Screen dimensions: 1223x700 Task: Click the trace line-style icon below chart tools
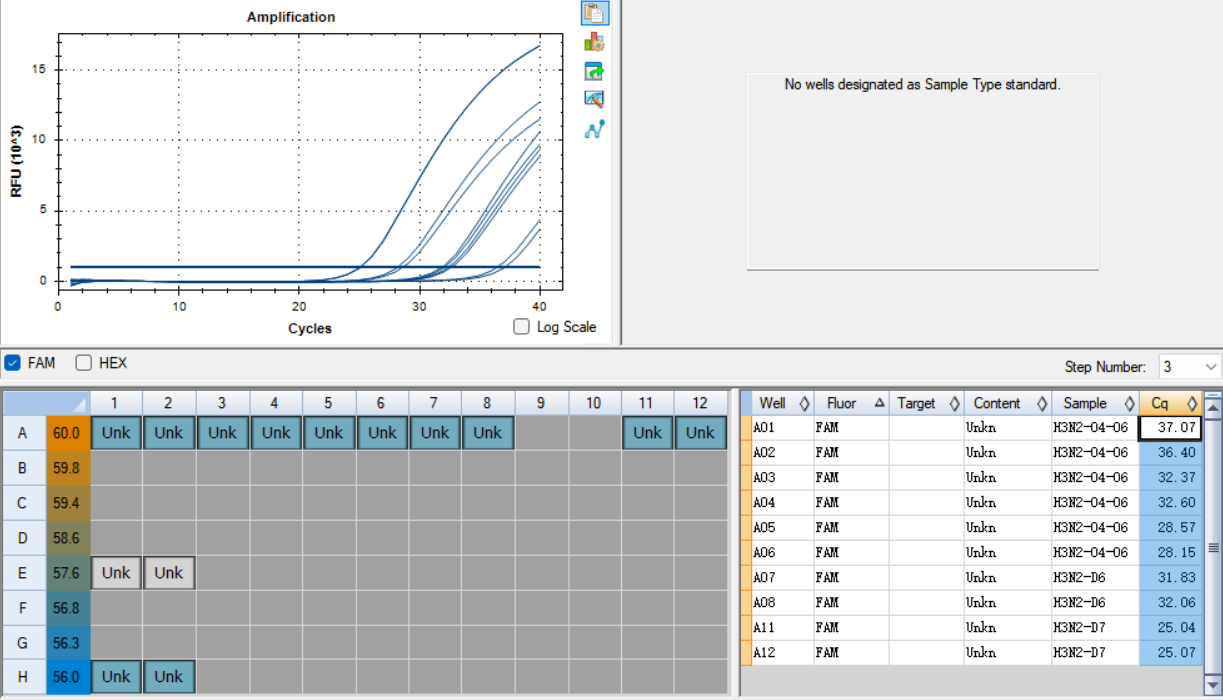[594, 129]
